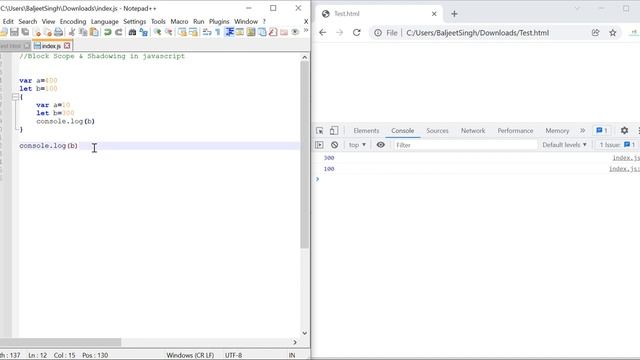Expand the Notepad++ toolbar overflow chevron

tap(306, 31)
